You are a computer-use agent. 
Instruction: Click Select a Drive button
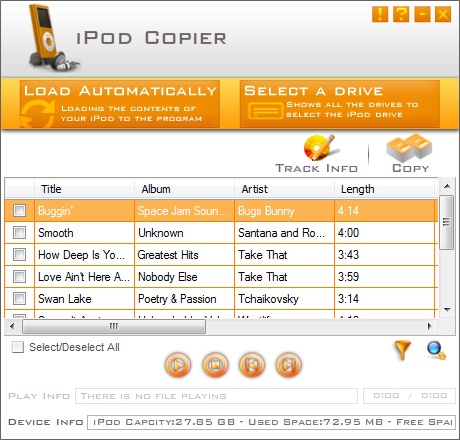point(340,104)
